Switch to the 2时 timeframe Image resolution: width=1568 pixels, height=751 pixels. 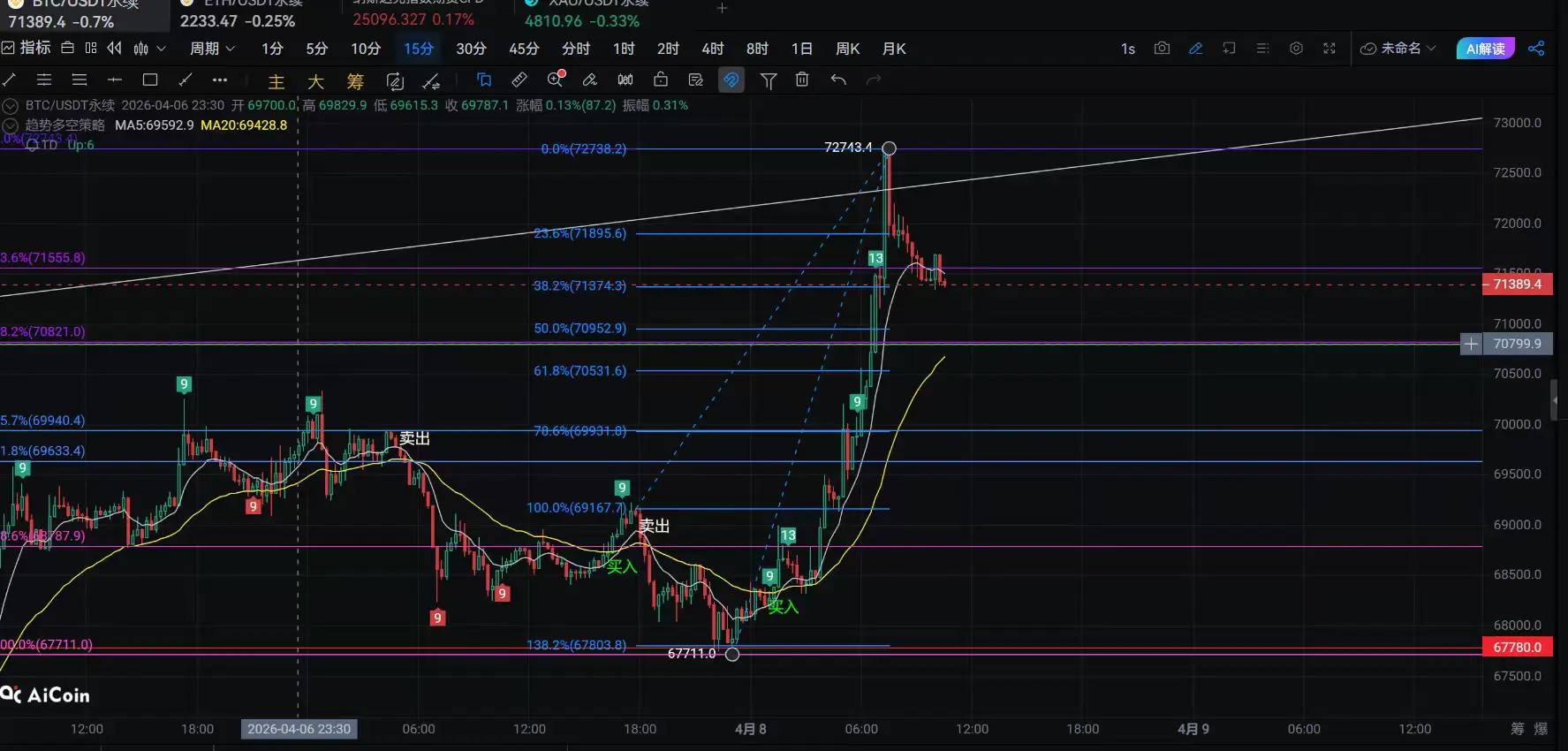(668, 49)
